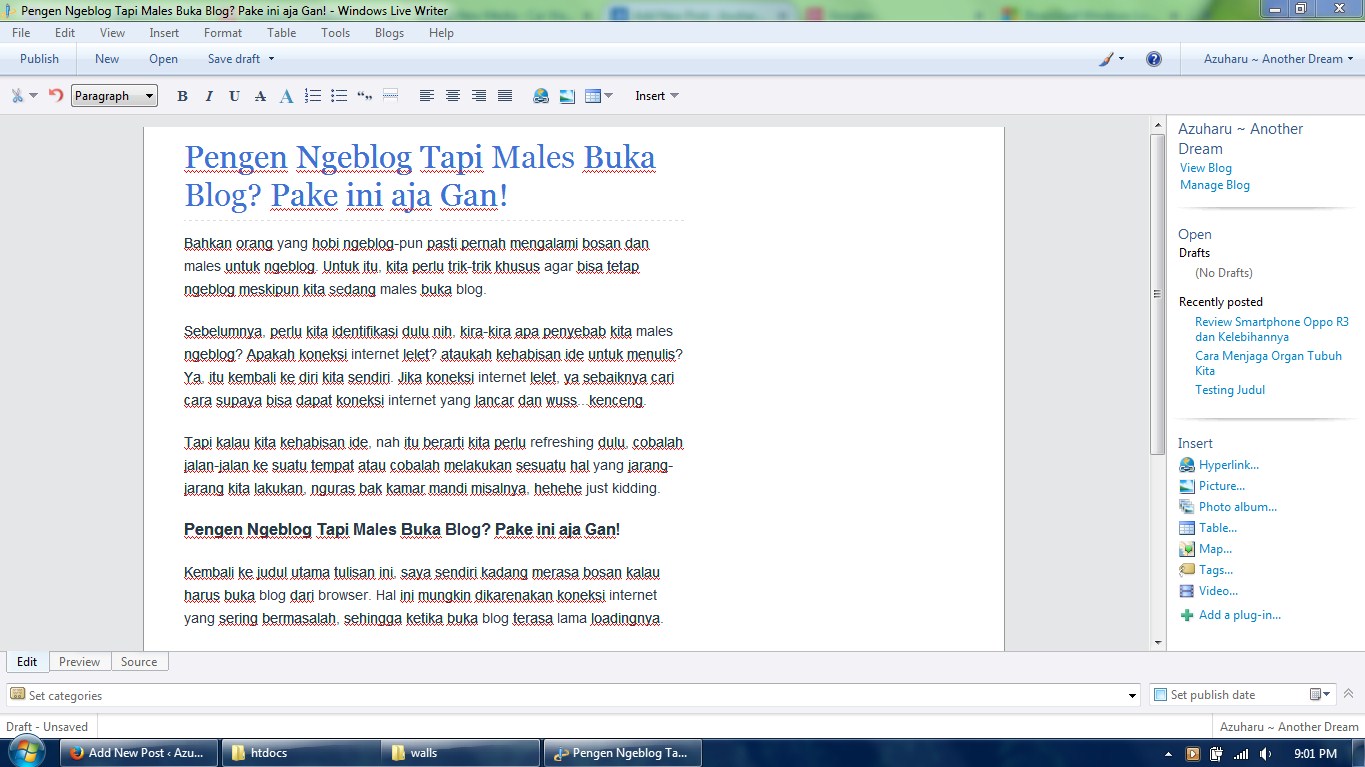This screenshot has height=767, width=1365.
Task: Open the Manage Blog link
Action: (1214, 185)
